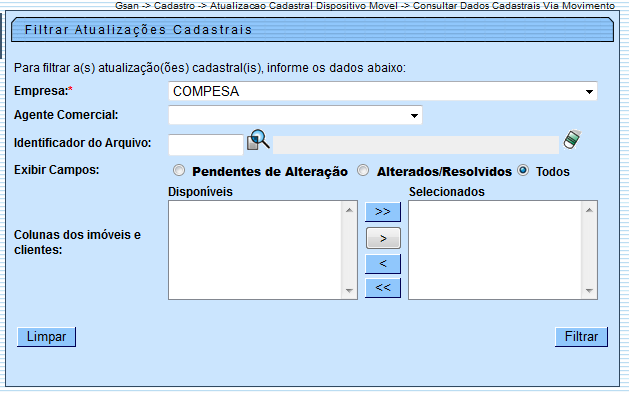Click Selecionados list scroll down arrow

coord(589,291)
